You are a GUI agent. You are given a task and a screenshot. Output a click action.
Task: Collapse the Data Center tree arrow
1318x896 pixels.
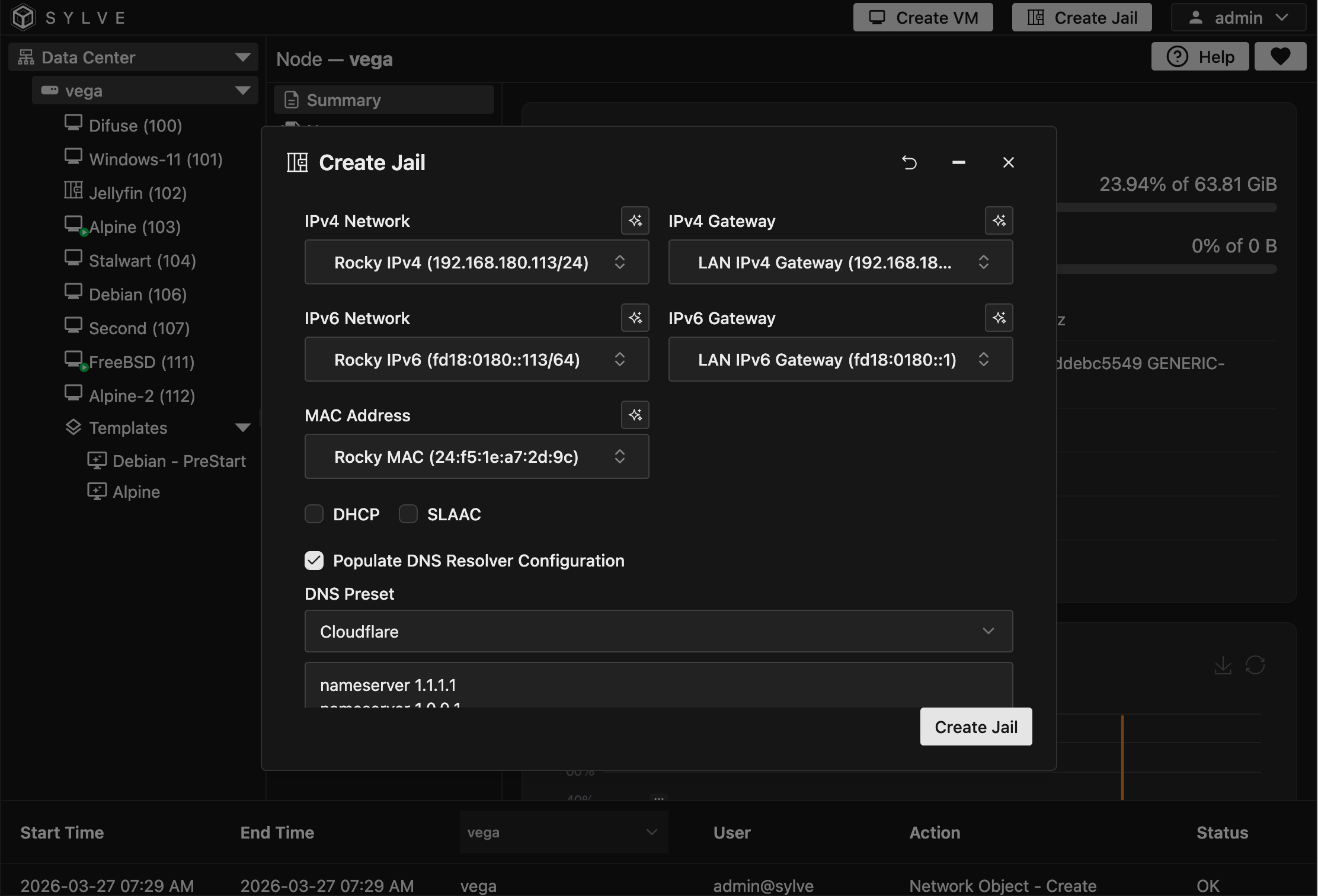242,57
